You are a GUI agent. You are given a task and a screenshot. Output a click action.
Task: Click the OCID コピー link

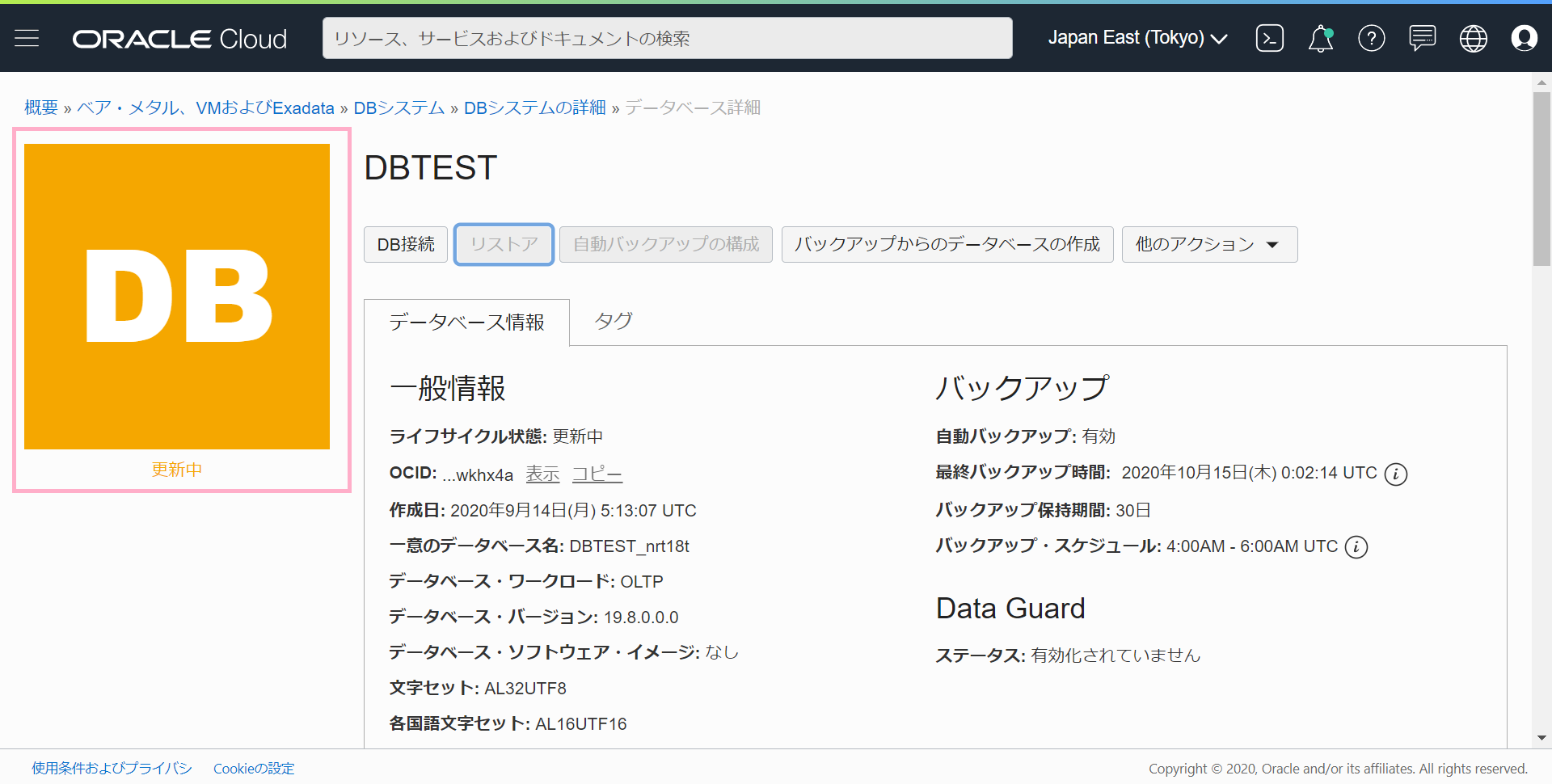click(597, 474)
